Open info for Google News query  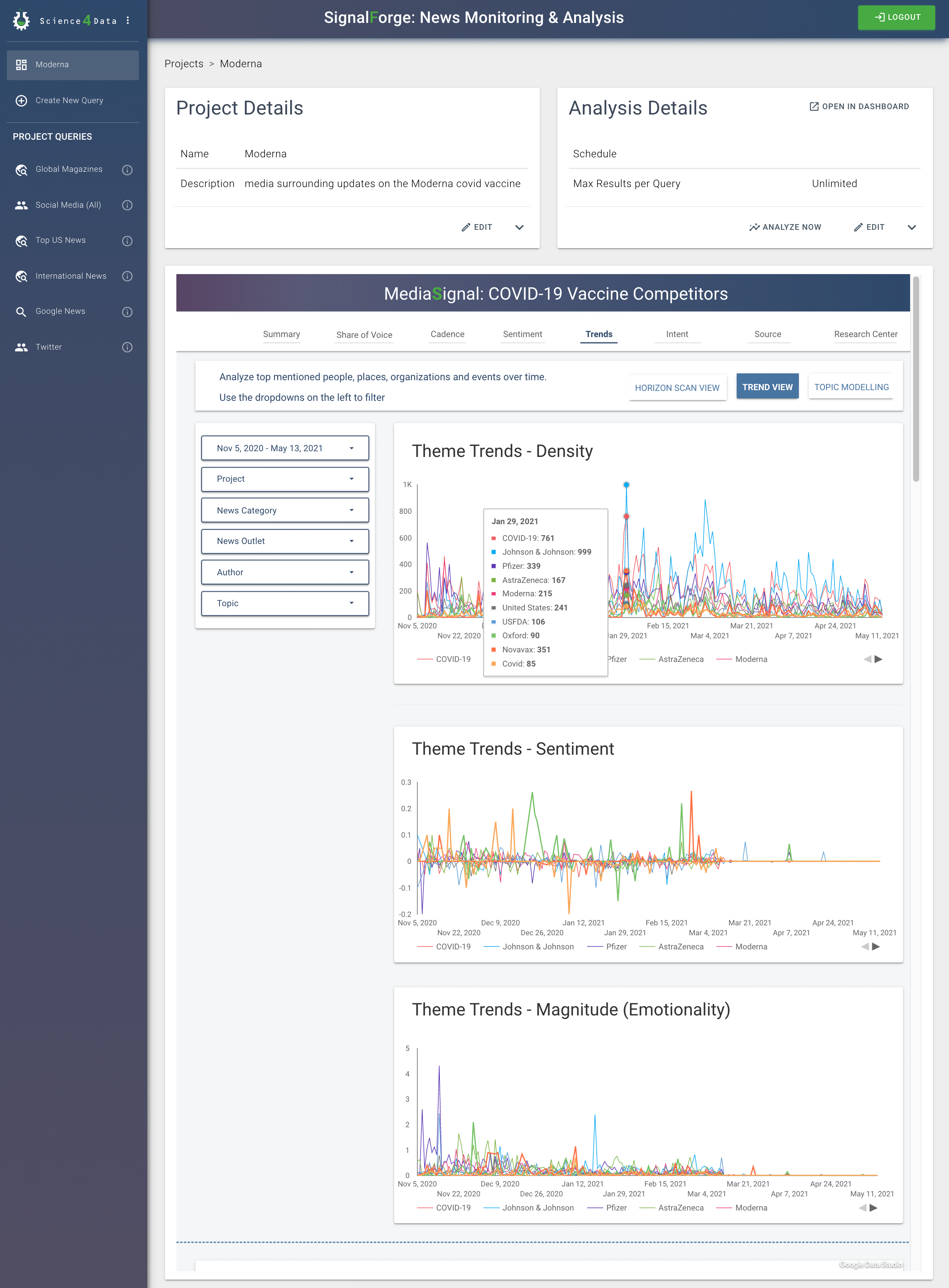(x=128, y=312)
